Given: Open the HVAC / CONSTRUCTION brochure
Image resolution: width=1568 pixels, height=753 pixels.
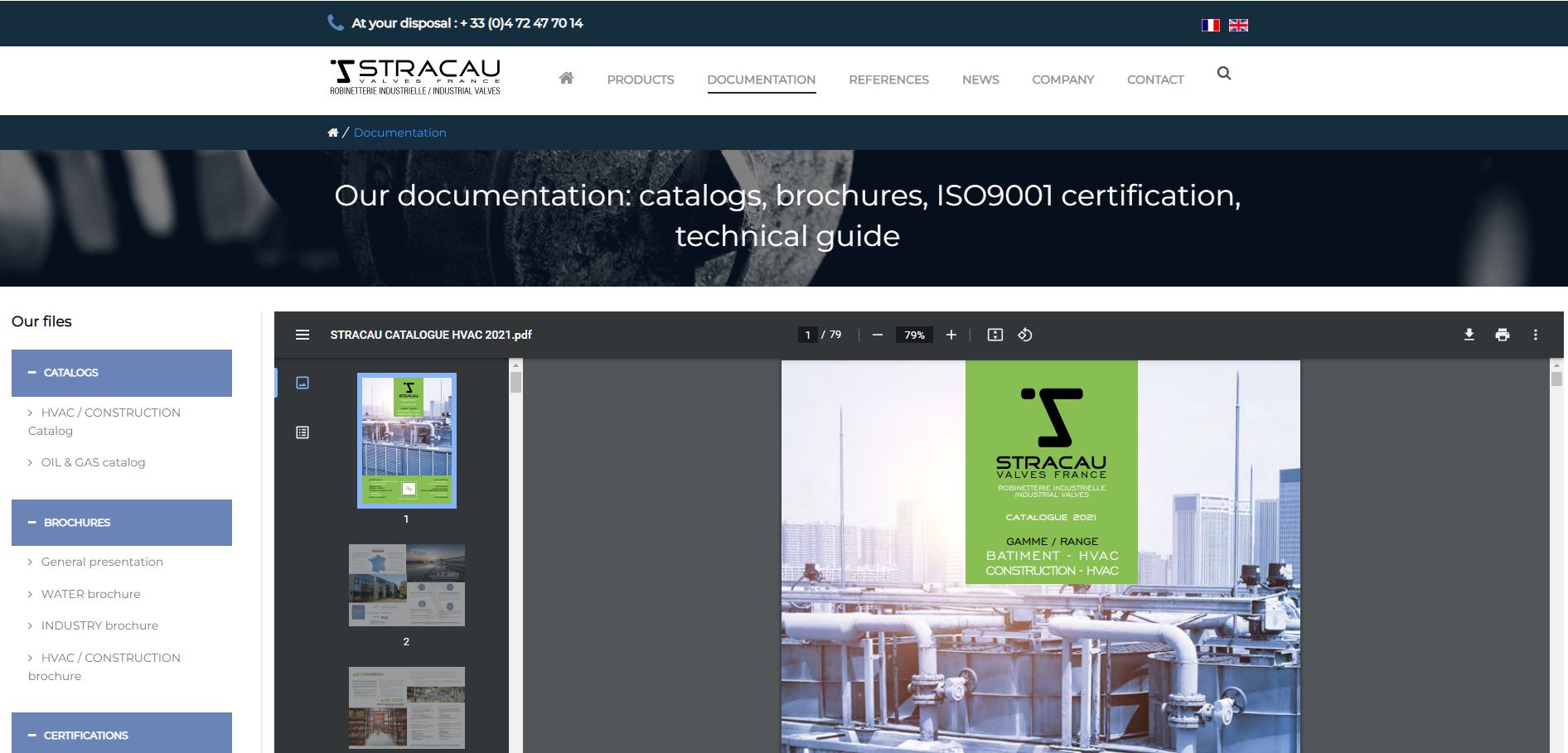Looking at the screenshot, I should click(x=104, y=667).
